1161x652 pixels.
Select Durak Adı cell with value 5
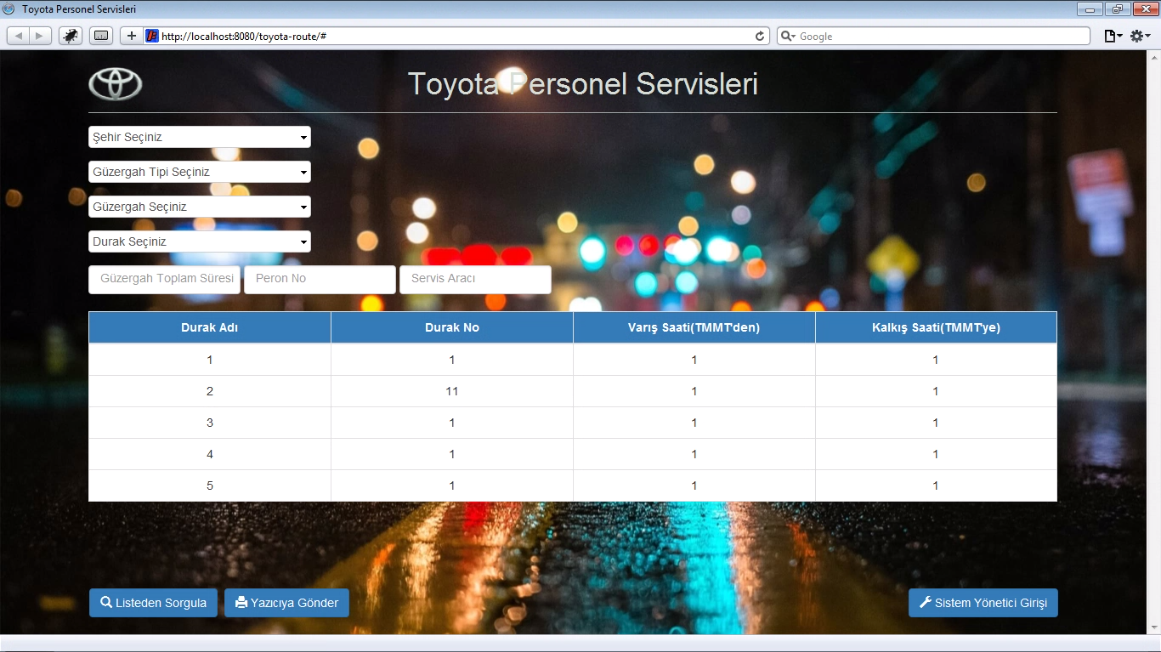pos(210,485)
